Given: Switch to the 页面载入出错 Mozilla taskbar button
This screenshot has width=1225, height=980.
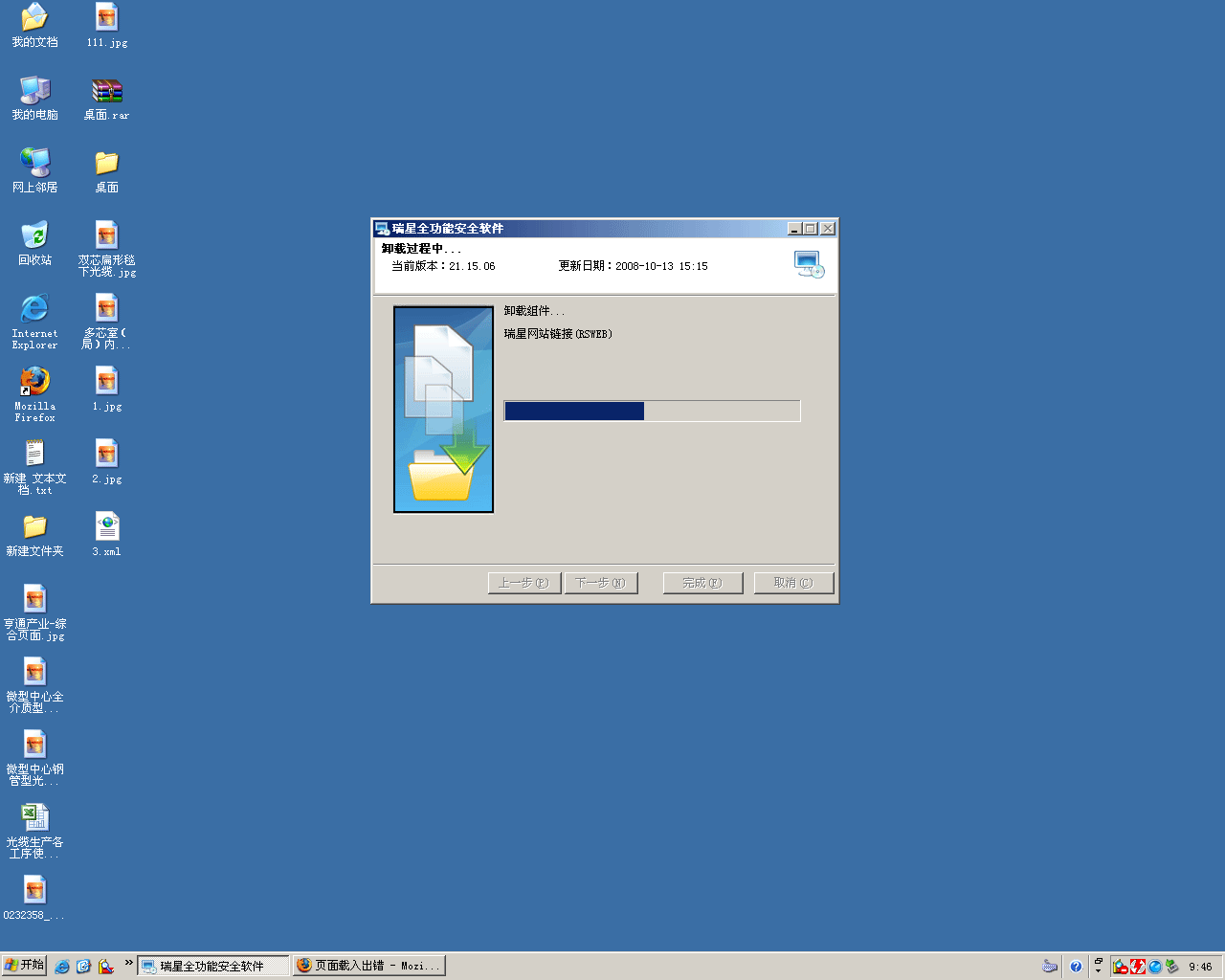Looking at the screenshot, I should coord(368,967).
